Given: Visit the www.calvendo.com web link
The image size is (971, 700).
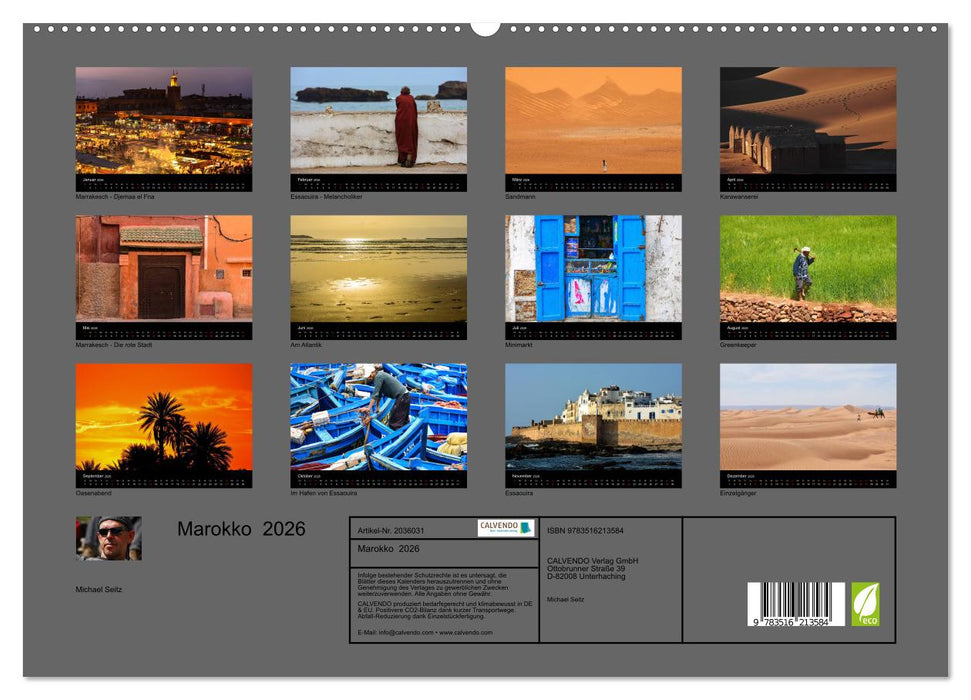Looking at the screenshot, I should click(x=466, y=633).
